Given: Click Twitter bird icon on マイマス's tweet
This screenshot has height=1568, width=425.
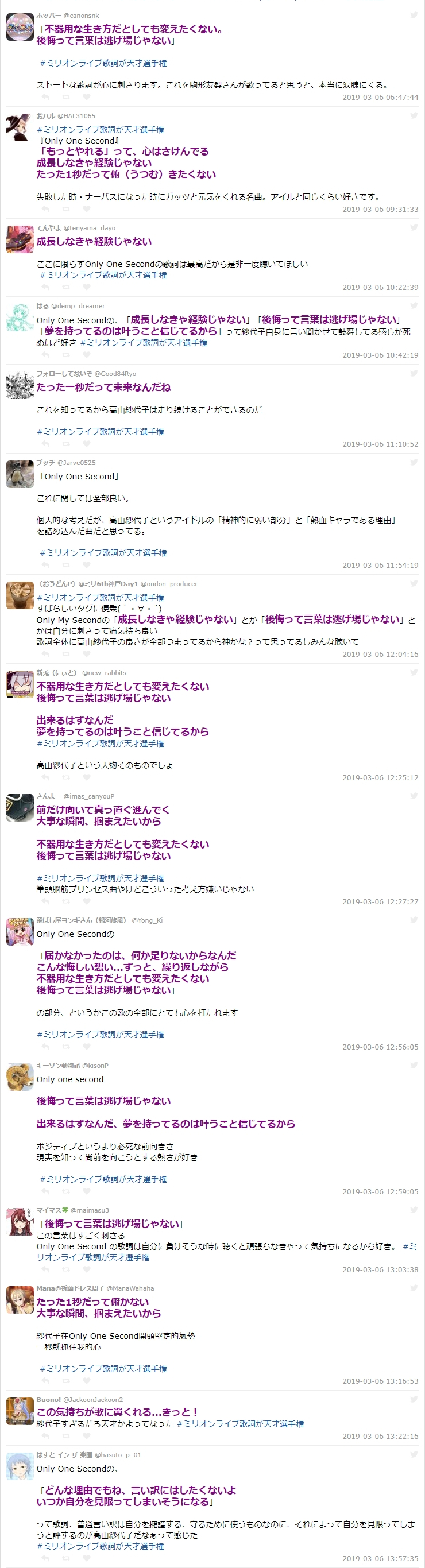Looking at the screenshot, I should click(x=414, y=1210).
